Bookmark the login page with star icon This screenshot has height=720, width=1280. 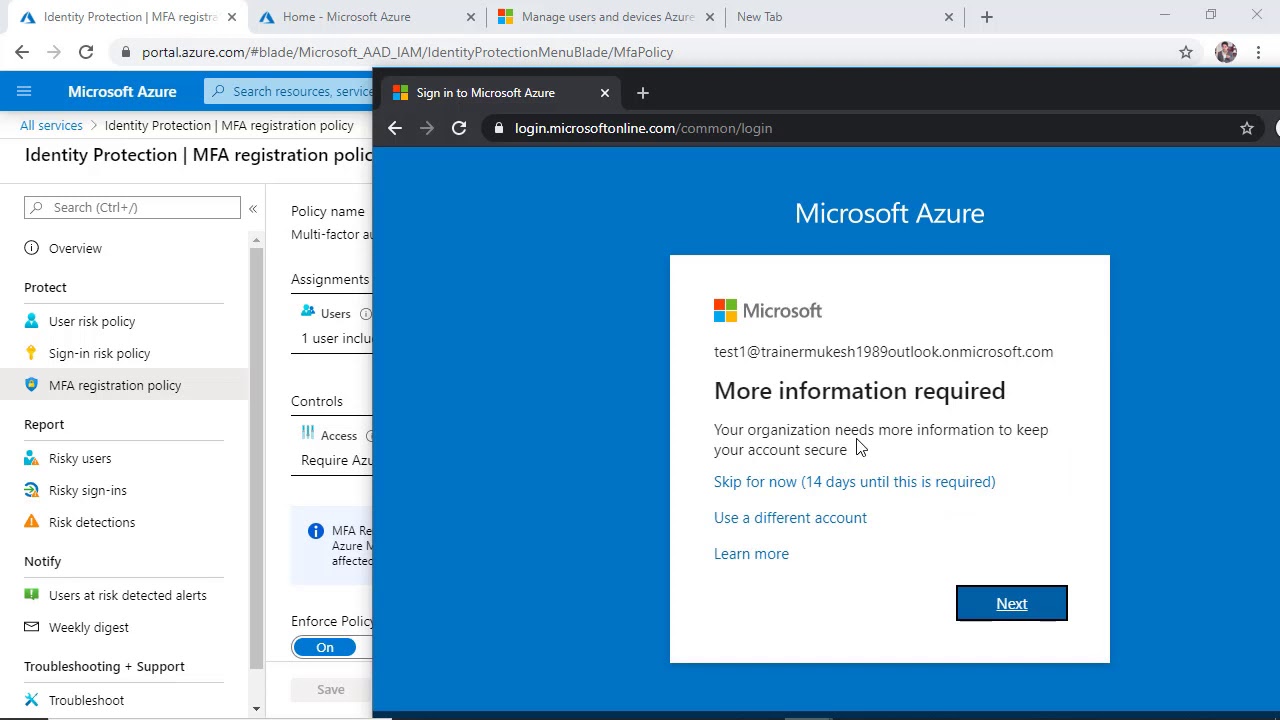(1247, 128)
